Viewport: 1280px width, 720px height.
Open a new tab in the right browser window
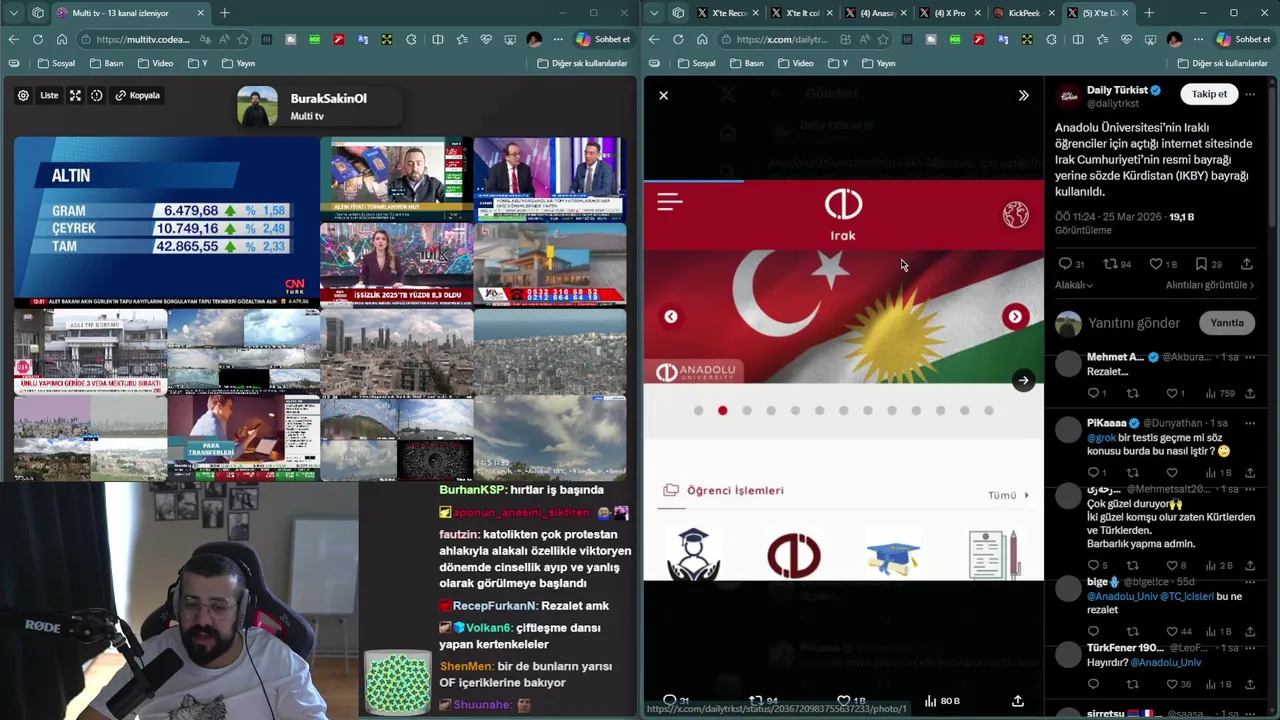pos(1148,13)
